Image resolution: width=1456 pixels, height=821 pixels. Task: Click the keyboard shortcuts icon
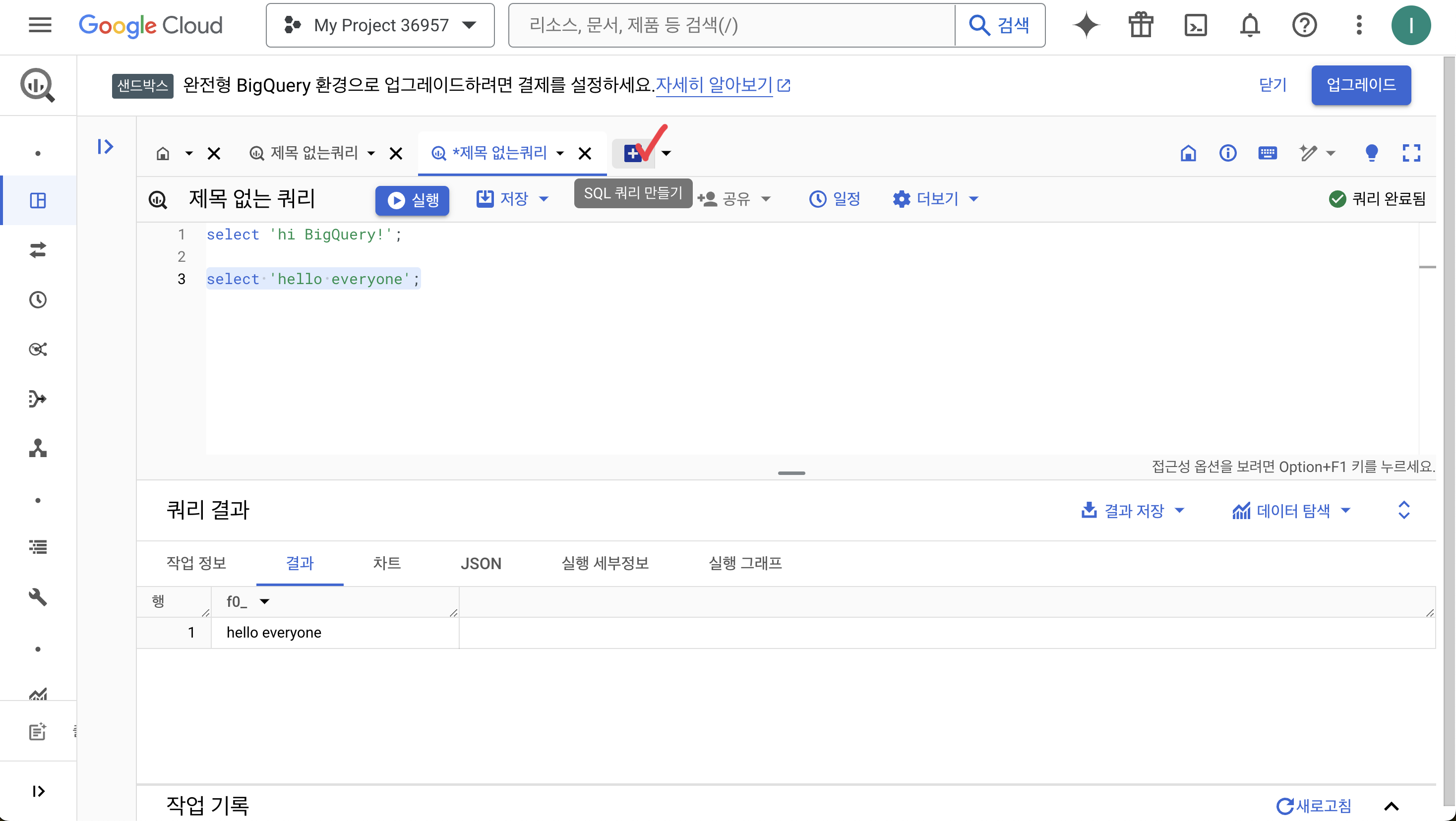pyautogui.click(x=1267, y=153)
